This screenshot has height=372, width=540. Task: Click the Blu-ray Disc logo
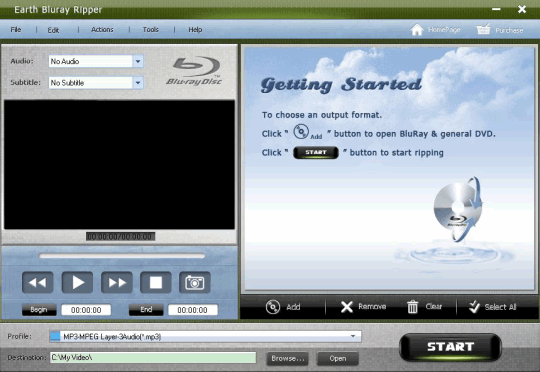(x=195, y=71)
